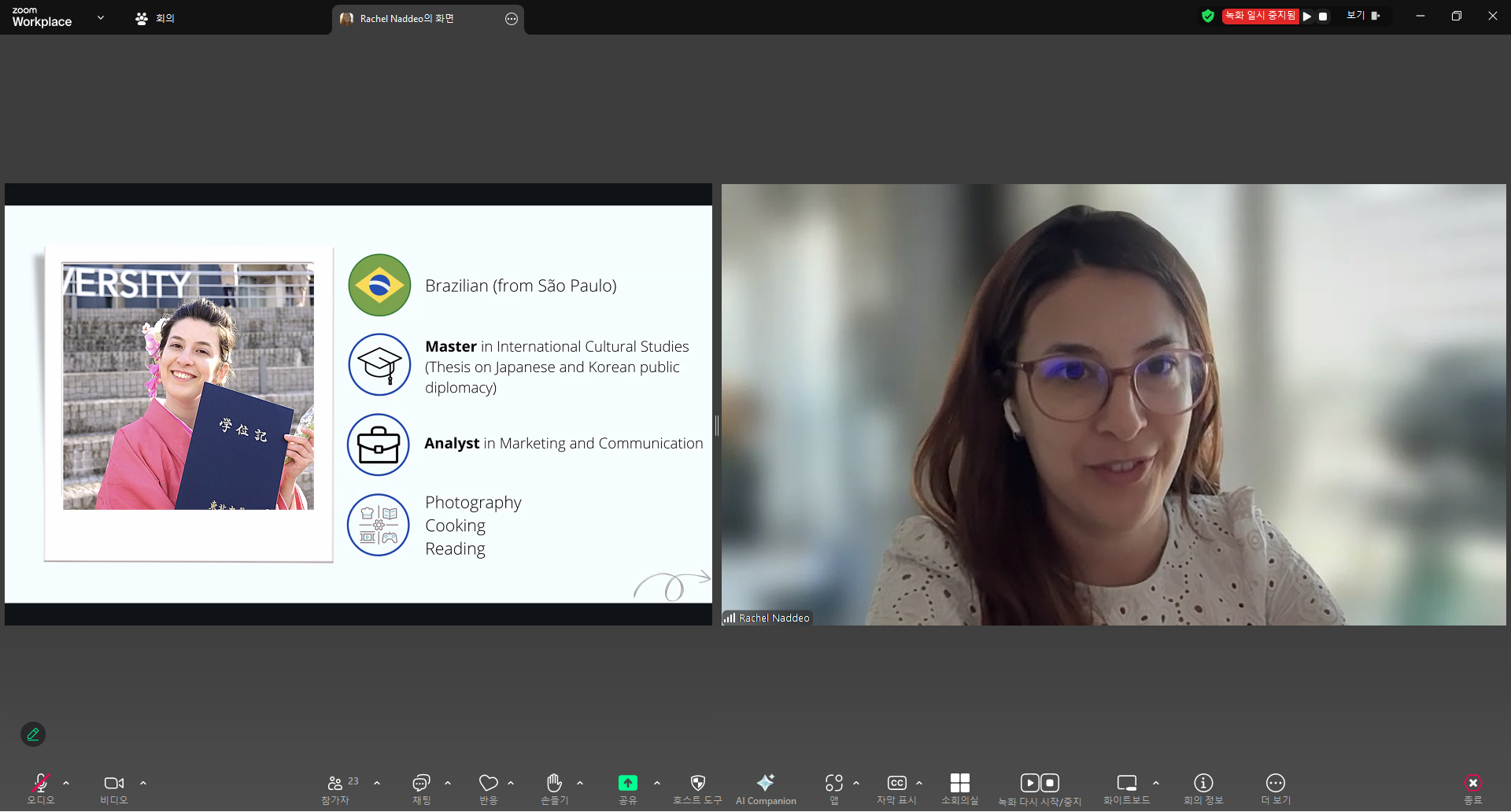End the meeting
Screen dimensions: 1511x812
[x=1472, y=784]
